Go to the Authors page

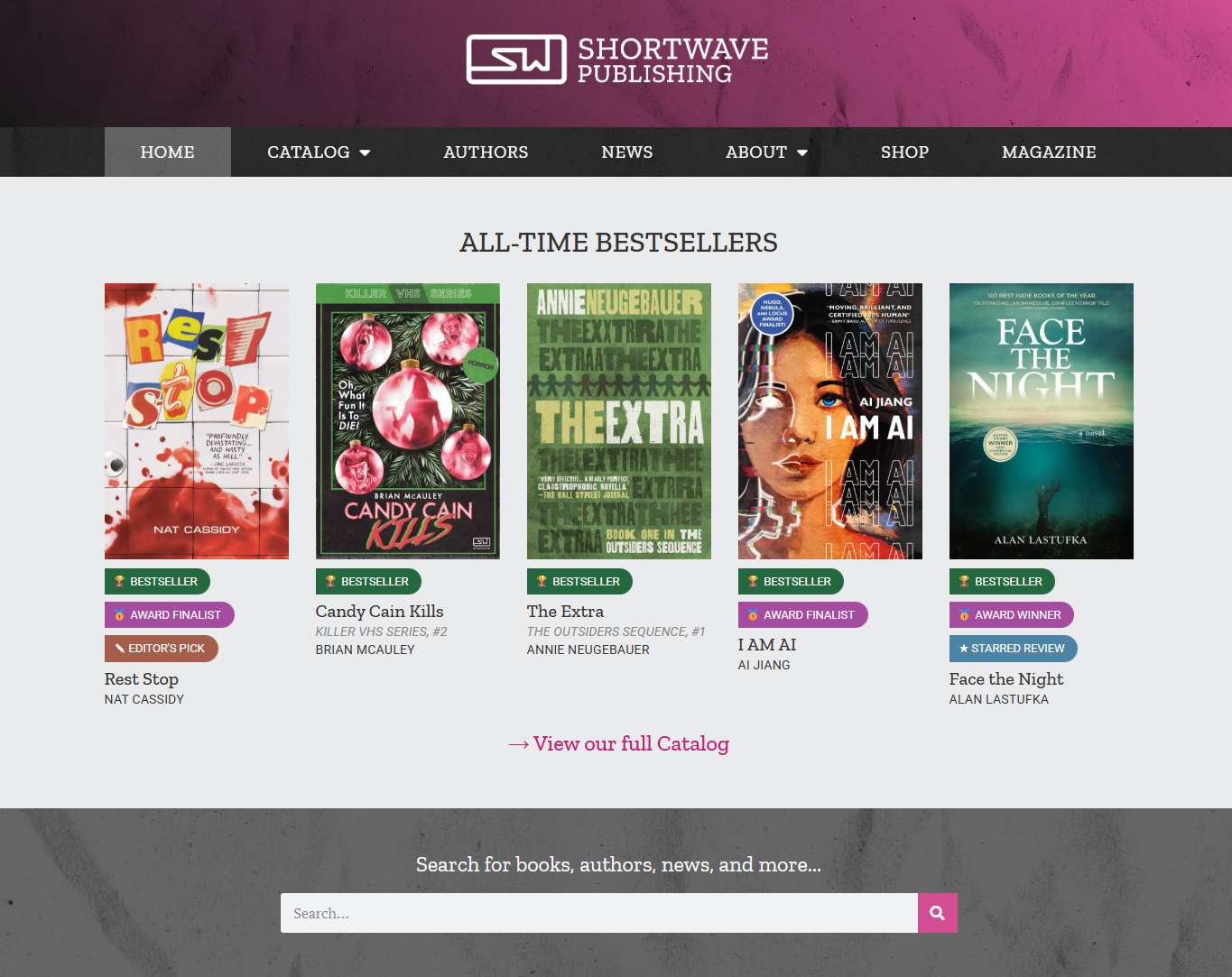[x=486, y=152]
